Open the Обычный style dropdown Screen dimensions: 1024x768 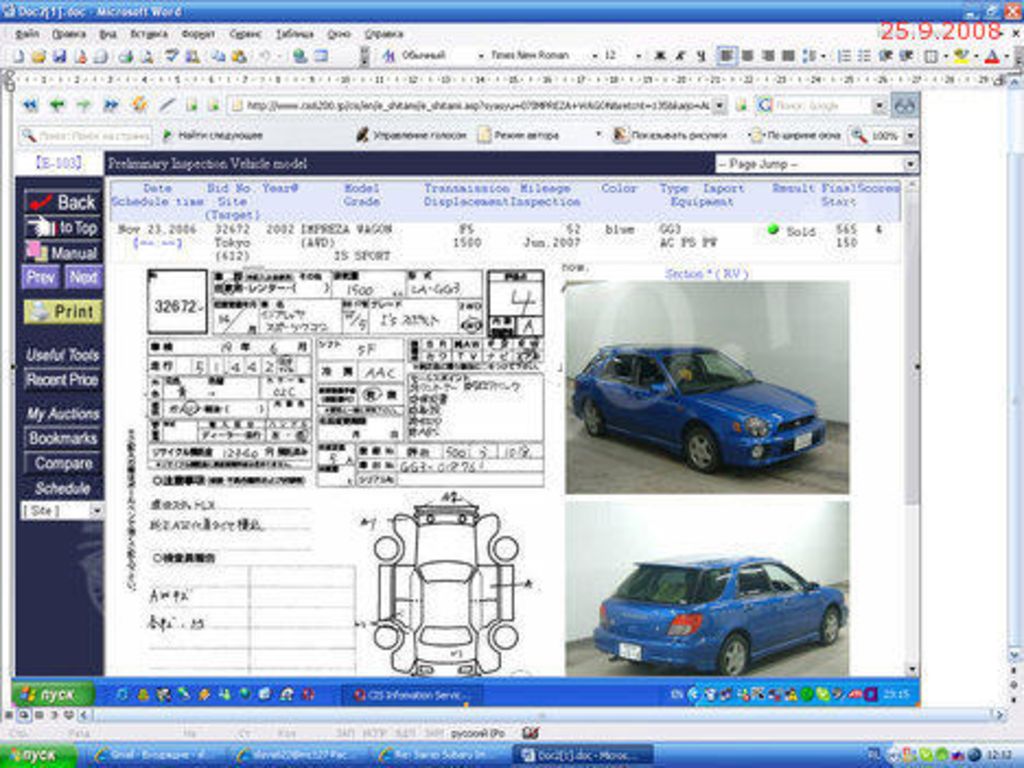[481, 57]
